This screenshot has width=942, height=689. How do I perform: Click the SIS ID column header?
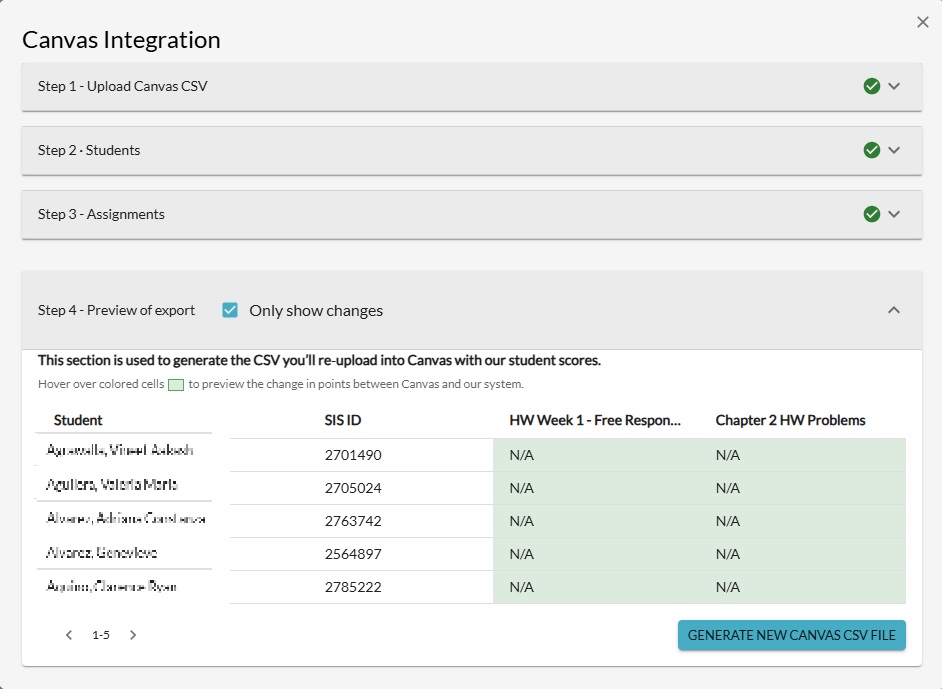(343, 420)
